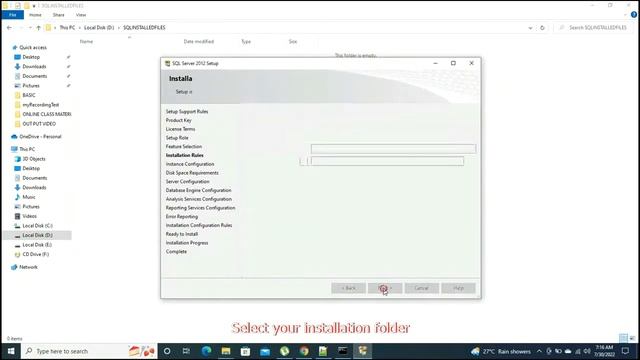The height and width of the screenshot is (360, 640).
Task: Click the Cortana circle icon on taskbar
Action: pyautogui.click(x=167, y=351)
